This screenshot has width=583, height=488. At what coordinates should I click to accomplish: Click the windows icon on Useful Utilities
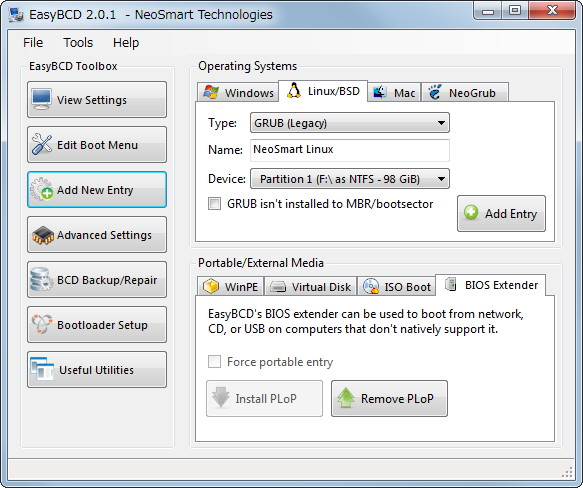click(42, 369)
